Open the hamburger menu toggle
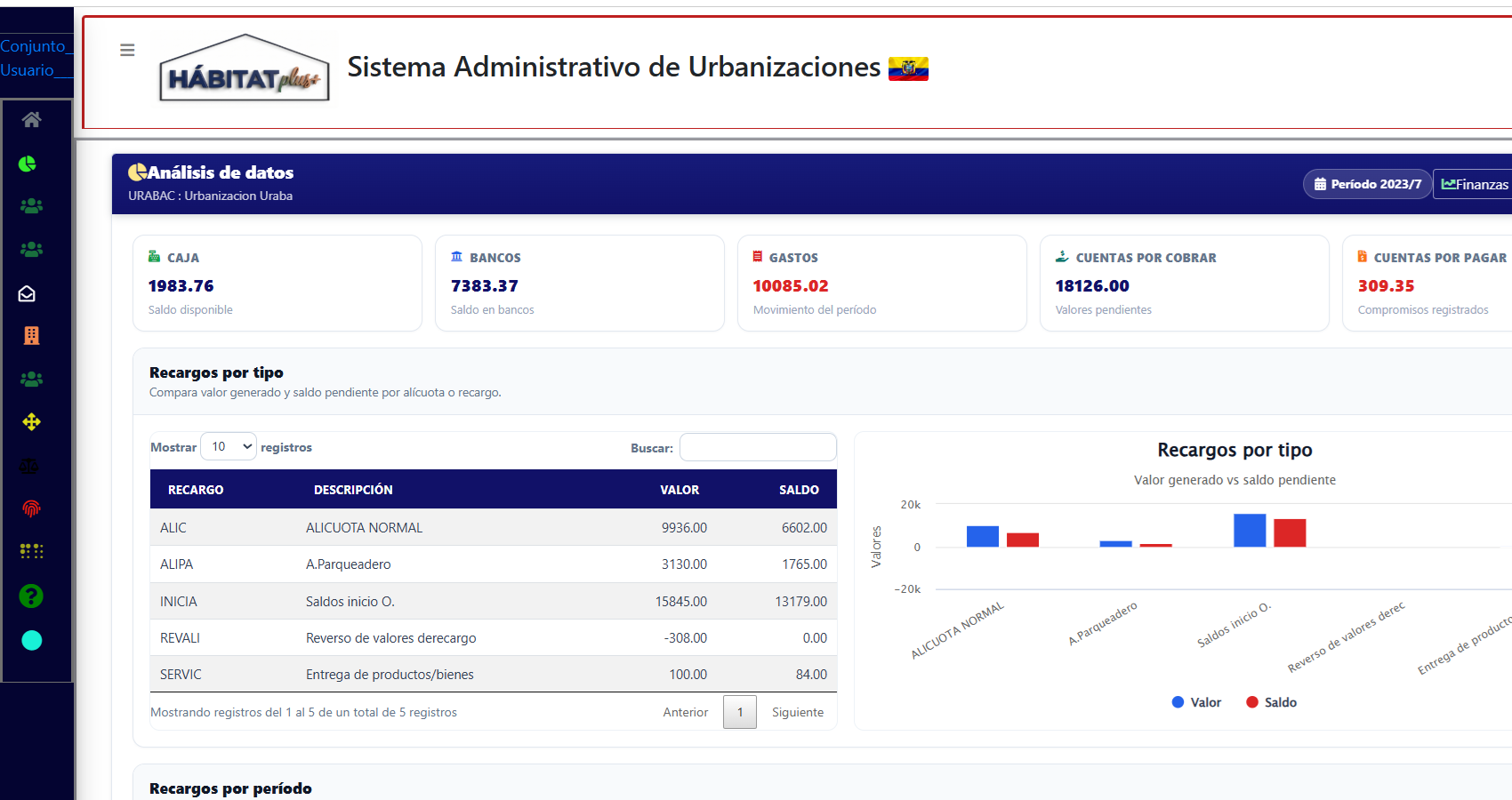1512x800 pixels. [127, 51]
